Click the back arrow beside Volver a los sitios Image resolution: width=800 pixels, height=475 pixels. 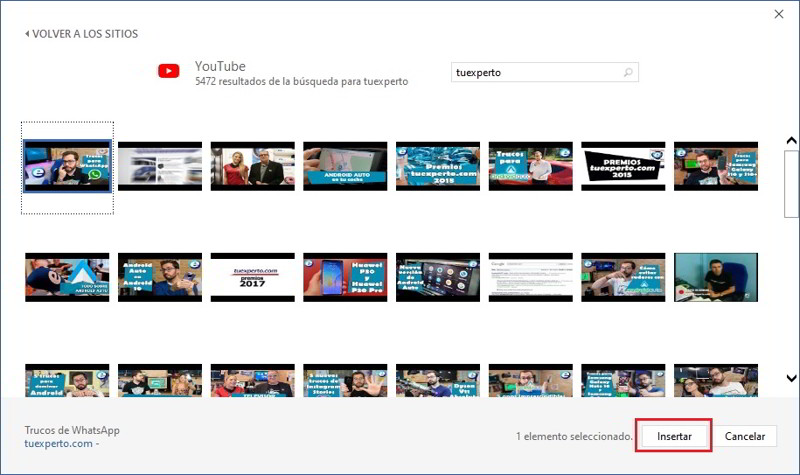click(27, 34)
